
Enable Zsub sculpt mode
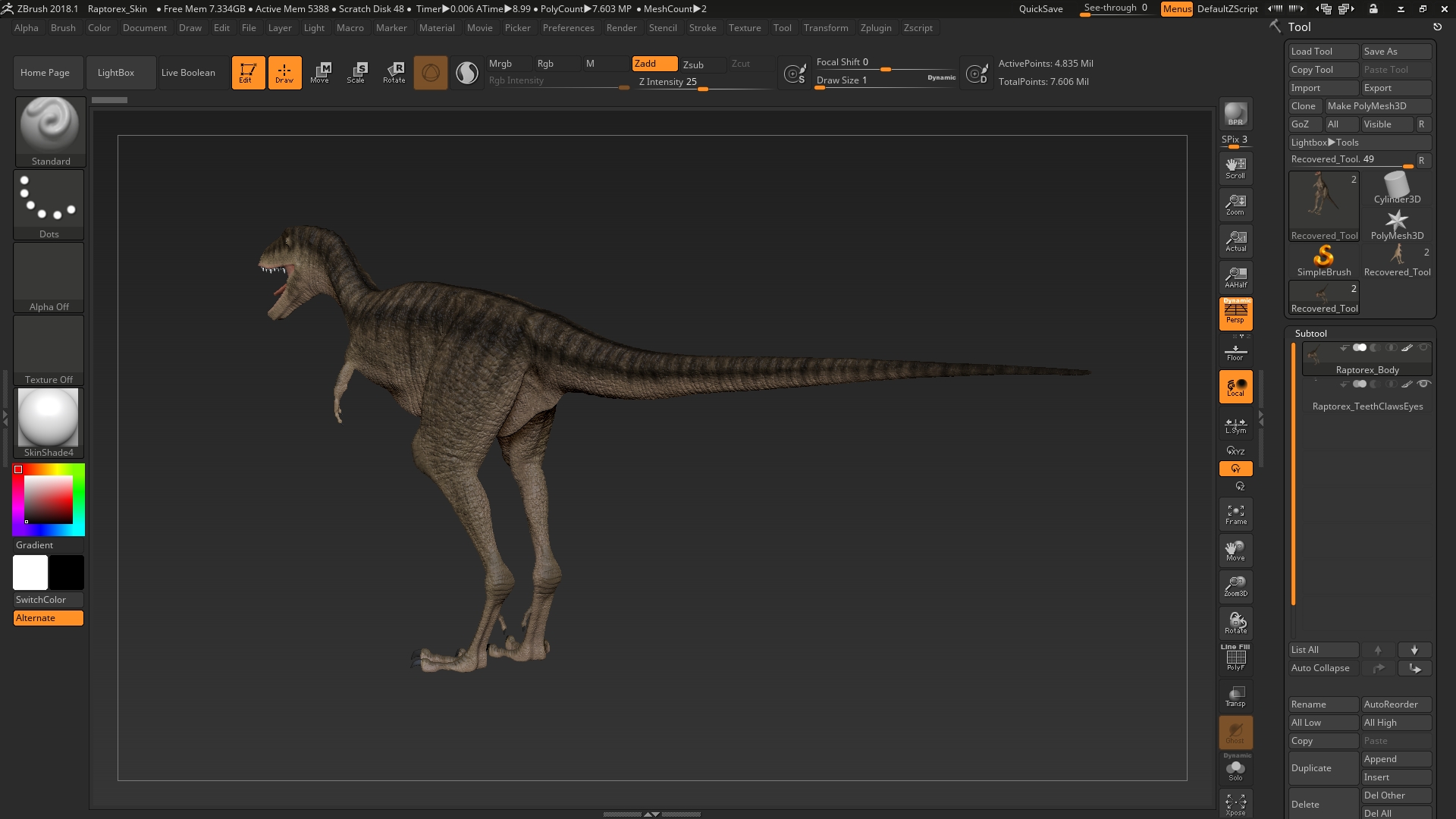pyautogui.click(x=693, y=64)
